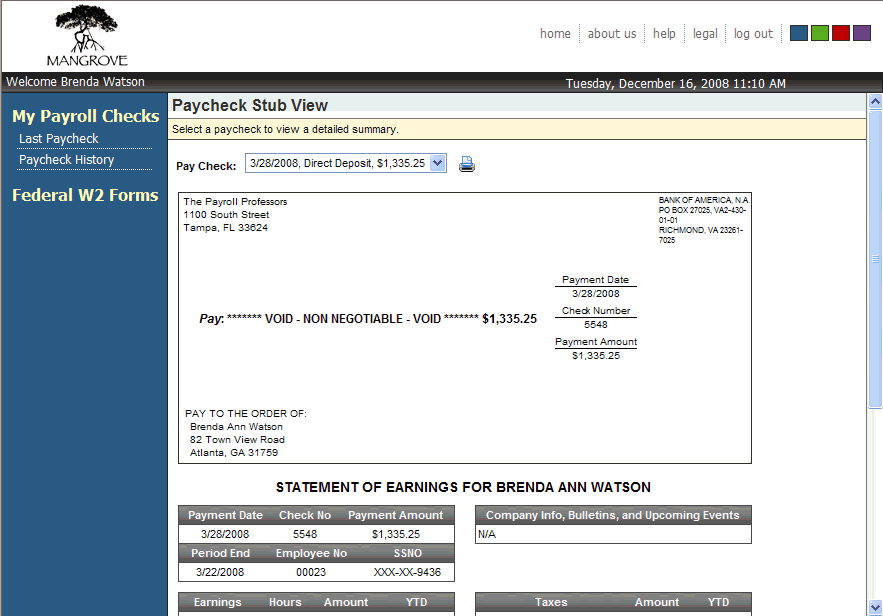
Task: Select the red square in the header
Action: point(840,32)
